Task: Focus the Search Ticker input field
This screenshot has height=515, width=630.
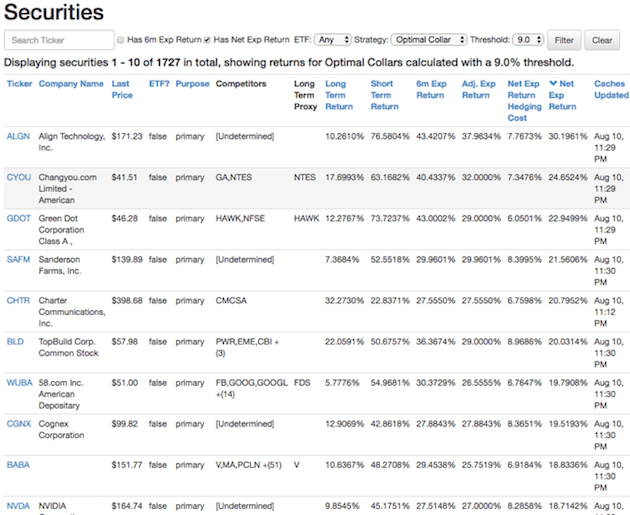Action: click(59, 40)
